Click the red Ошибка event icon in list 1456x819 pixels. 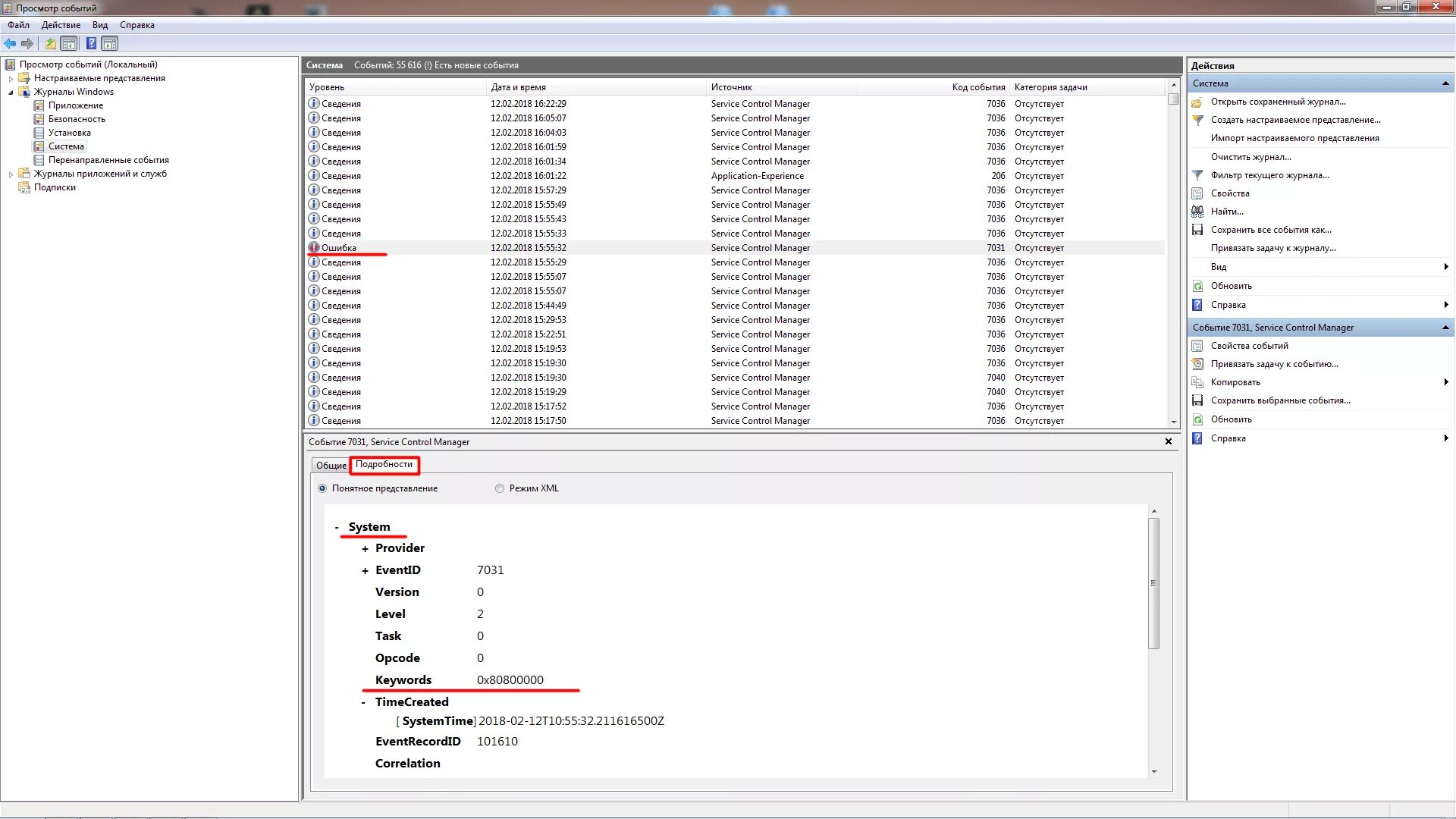point(314,248)
